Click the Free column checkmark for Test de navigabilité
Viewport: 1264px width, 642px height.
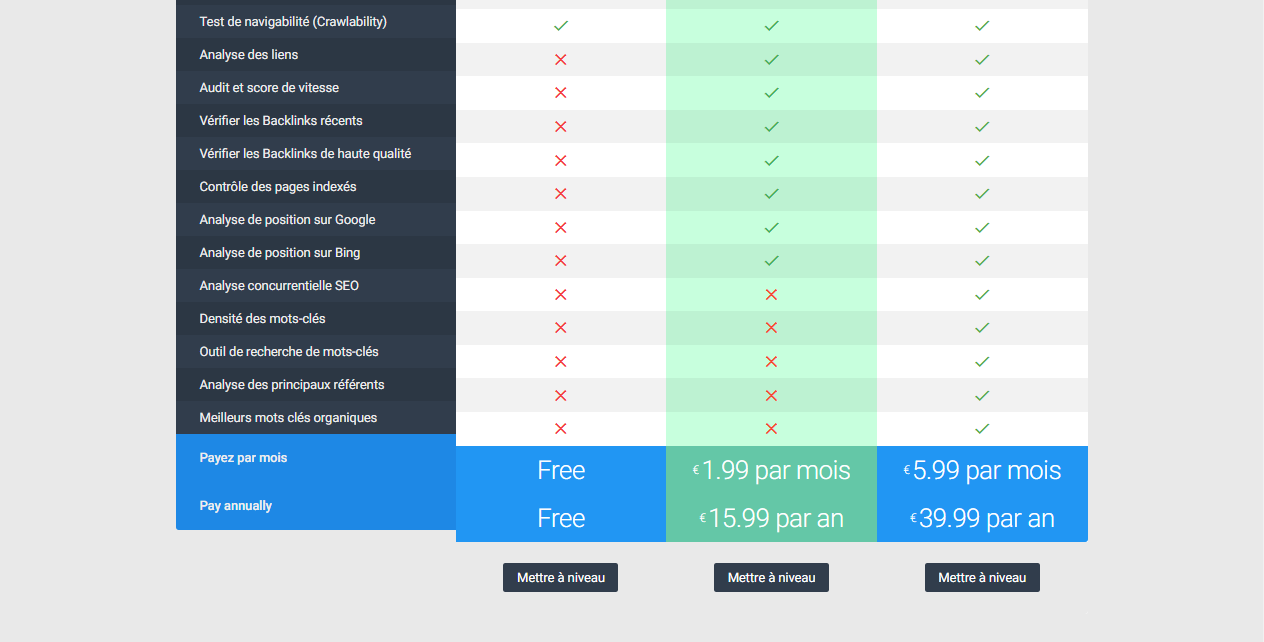[x=561, y=26]
